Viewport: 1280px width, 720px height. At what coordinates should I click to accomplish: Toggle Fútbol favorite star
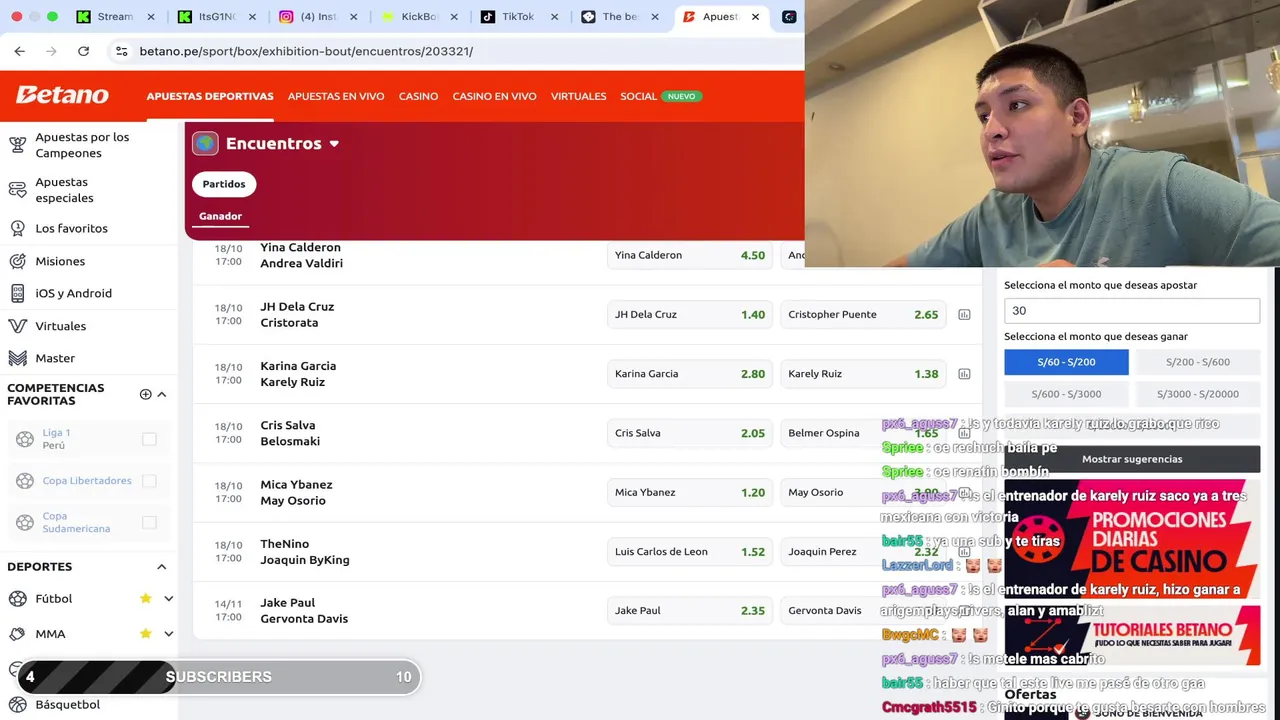point(145,598)
